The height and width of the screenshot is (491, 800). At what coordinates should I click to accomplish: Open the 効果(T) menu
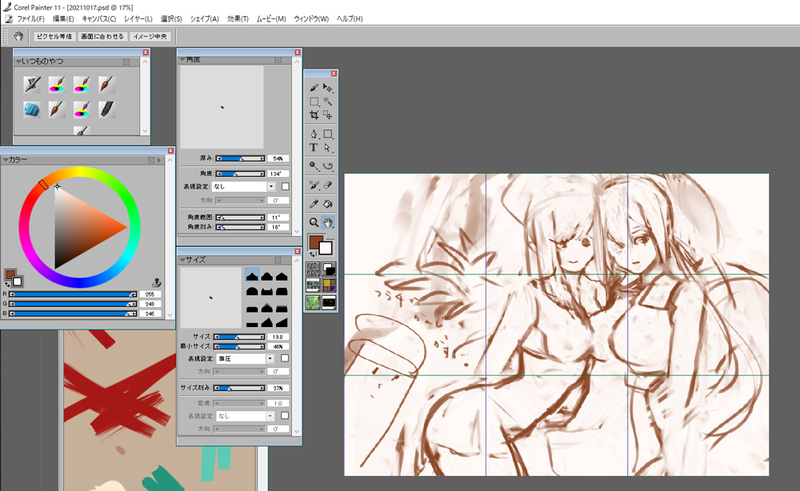[238, 19]
